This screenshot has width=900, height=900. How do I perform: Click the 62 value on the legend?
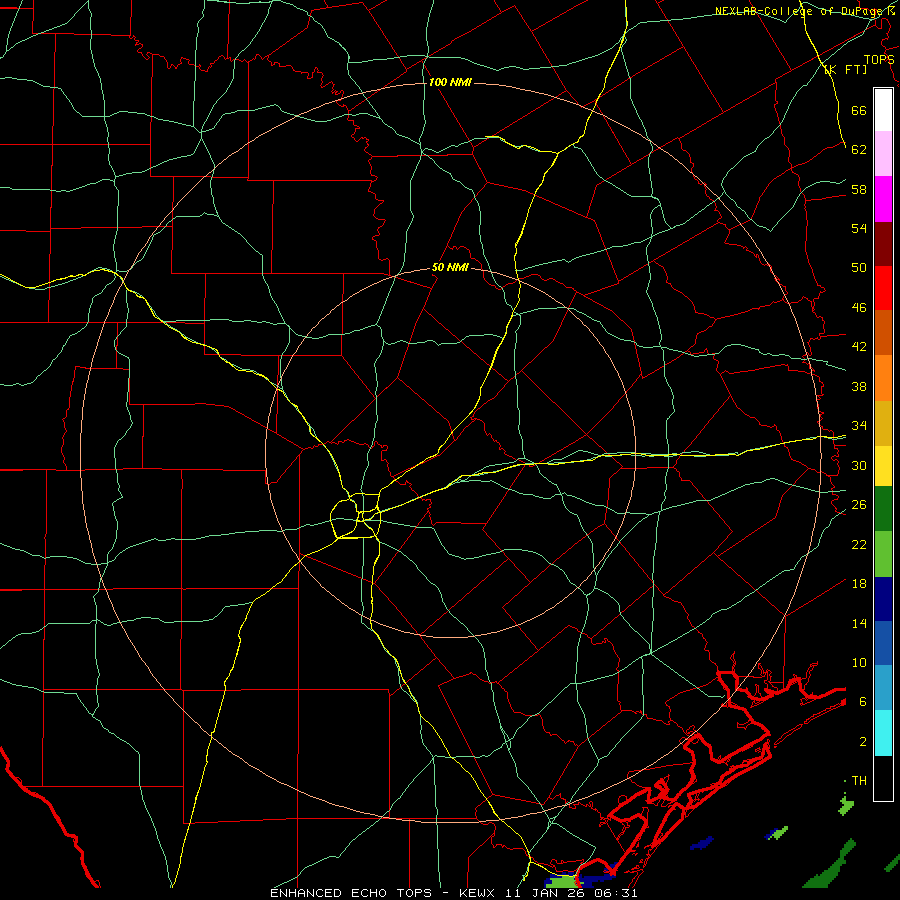(x=859, y=150)
